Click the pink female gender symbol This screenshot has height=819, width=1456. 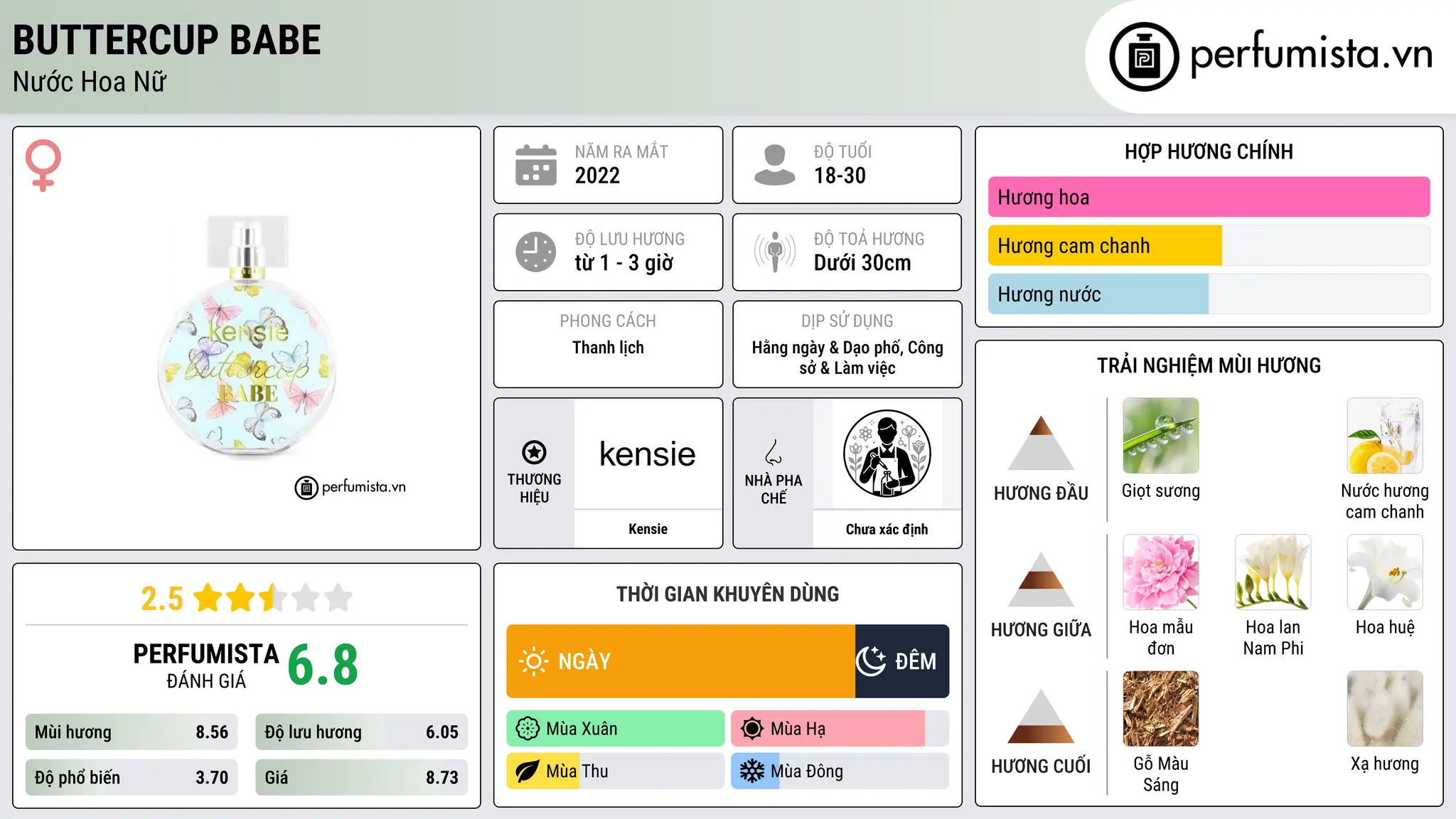(x=43, y=166)
